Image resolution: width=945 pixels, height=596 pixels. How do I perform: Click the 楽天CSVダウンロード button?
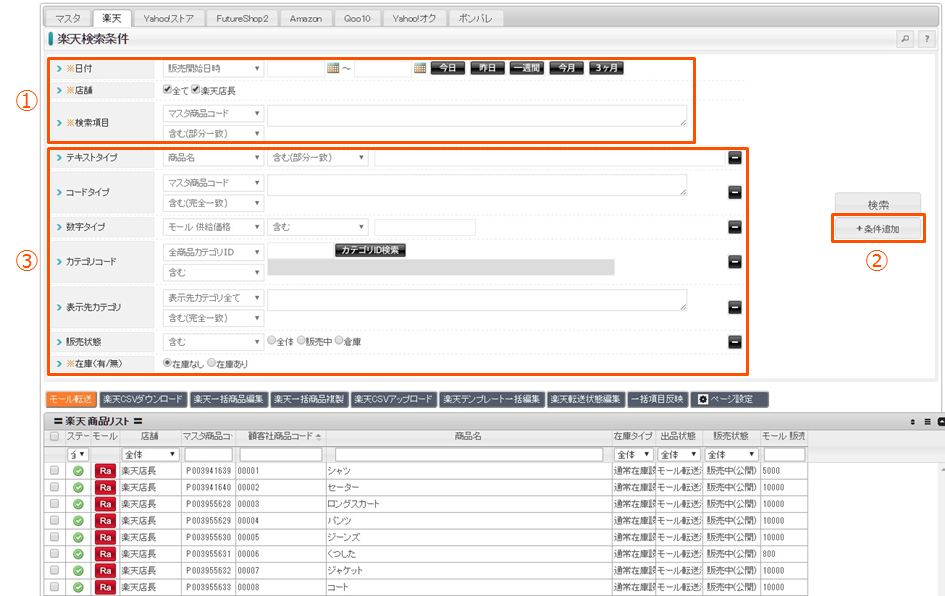(x=143, y=399)
